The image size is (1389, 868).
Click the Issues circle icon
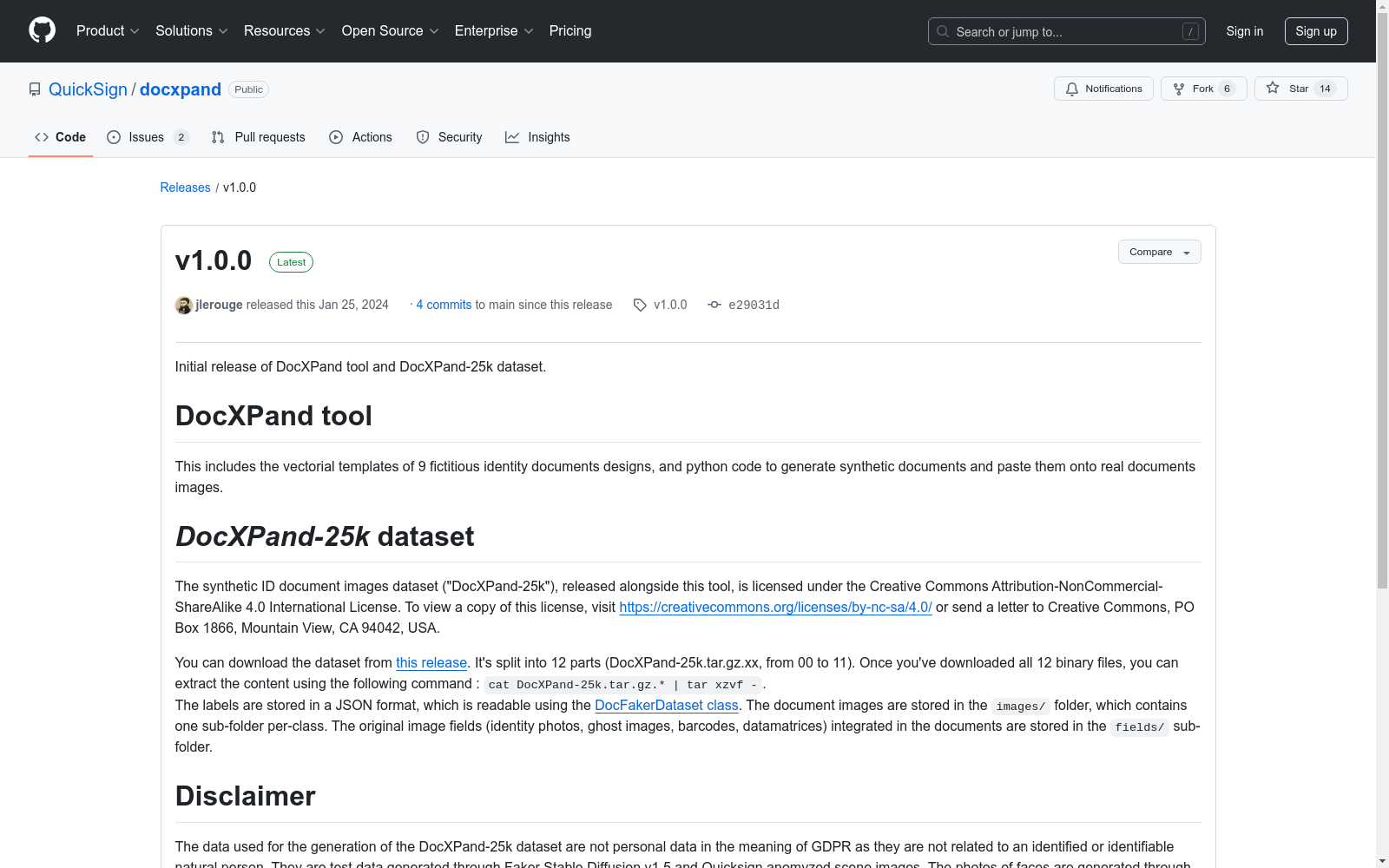(114, 137)
